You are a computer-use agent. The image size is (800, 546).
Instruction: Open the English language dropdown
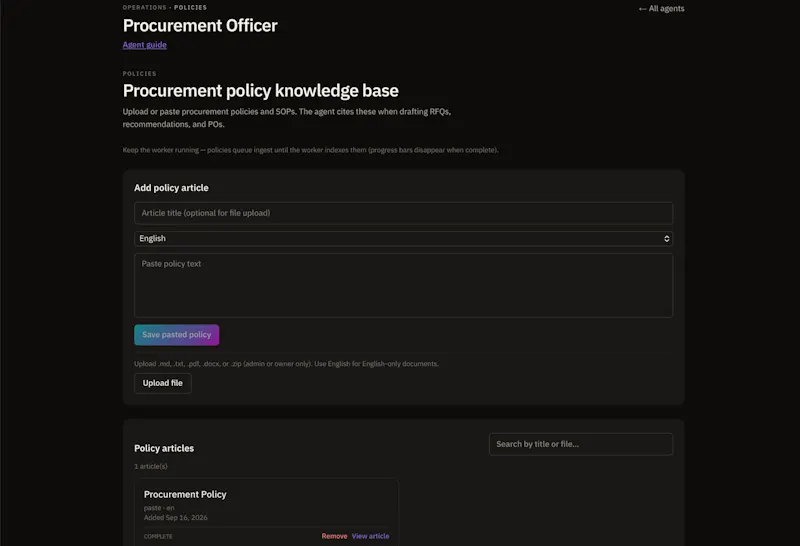coord(403,239)
